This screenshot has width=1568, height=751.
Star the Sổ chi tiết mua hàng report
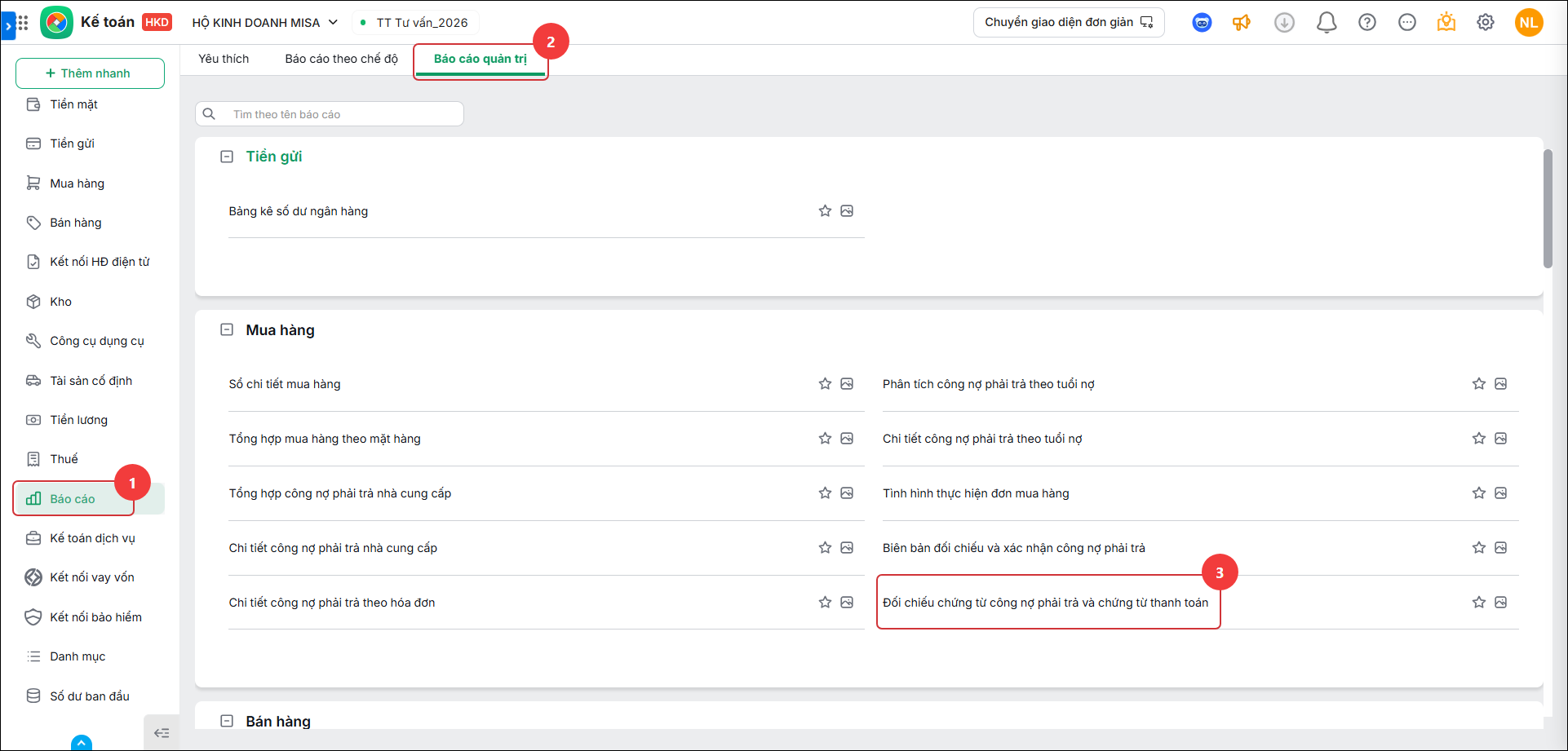825,384
